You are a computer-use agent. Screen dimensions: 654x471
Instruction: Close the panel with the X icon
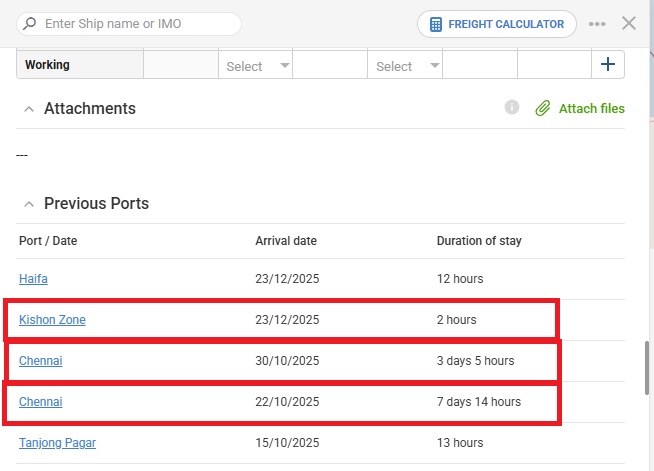629,23
